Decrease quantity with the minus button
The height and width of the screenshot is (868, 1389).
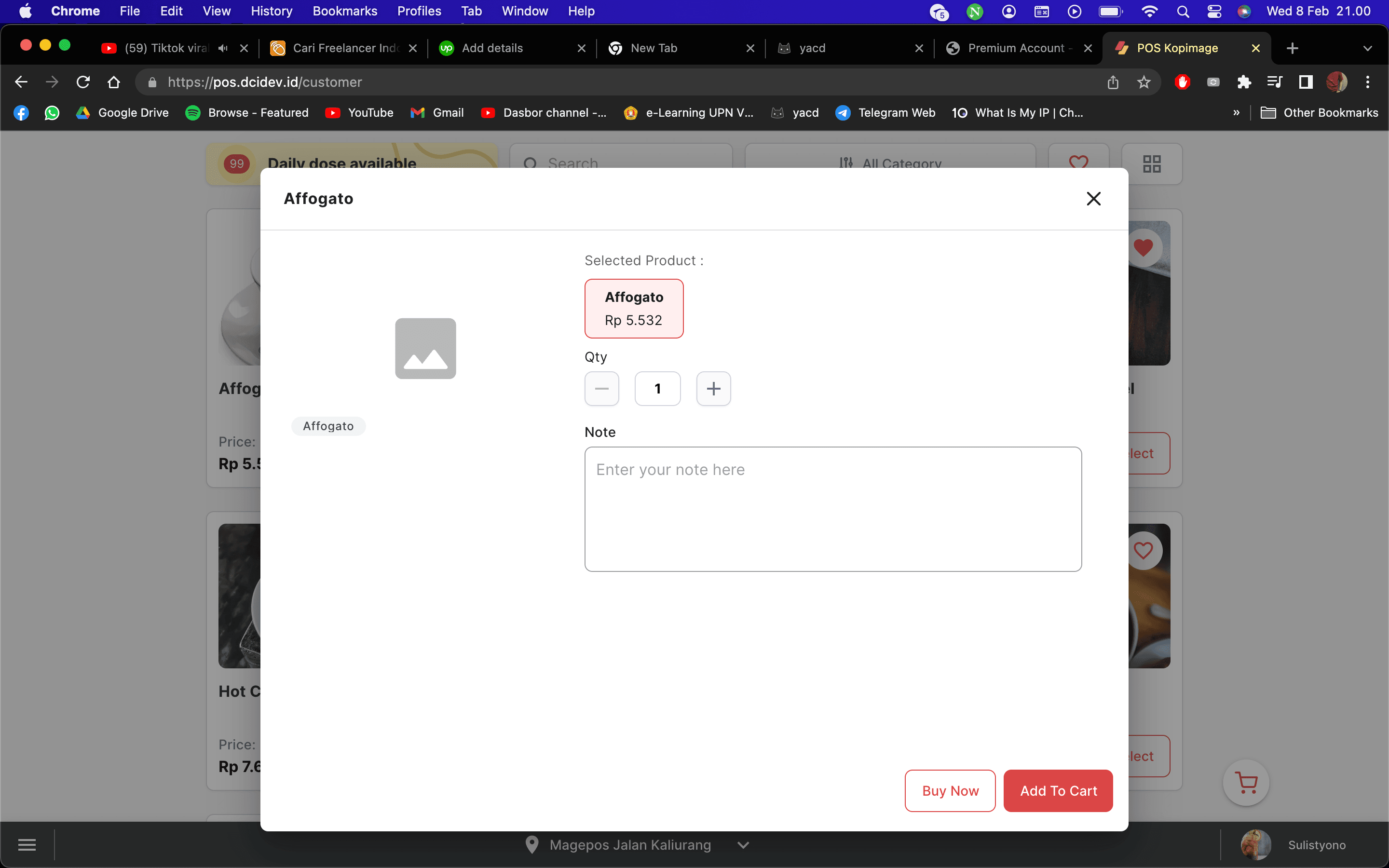pyautogui.click(x=601, y=389)
